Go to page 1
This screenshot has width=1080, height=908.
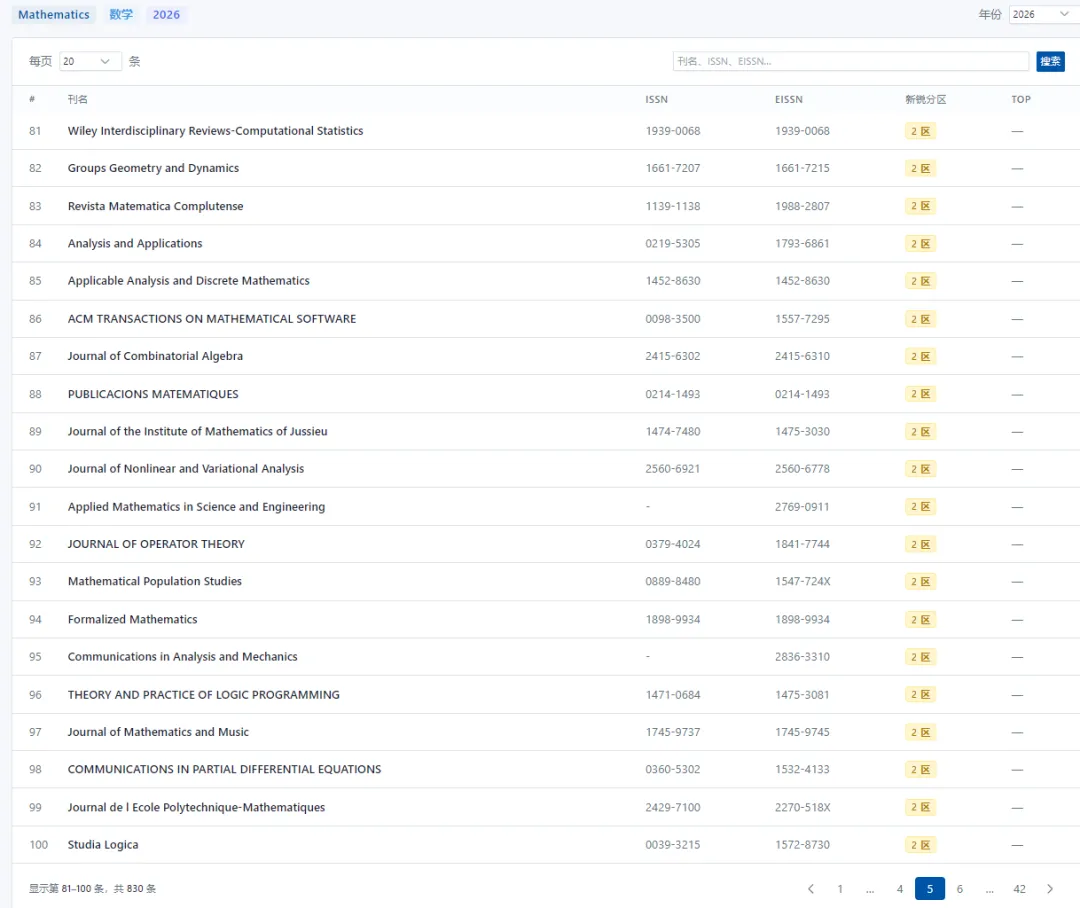[840, 889]
